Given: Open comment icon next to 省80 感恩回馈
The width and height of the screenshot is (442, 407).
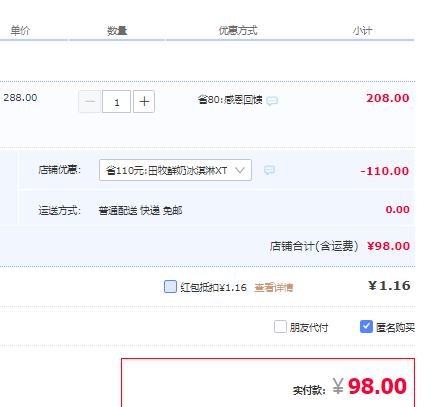Looking at the screenshot, I should click(272, 101).
